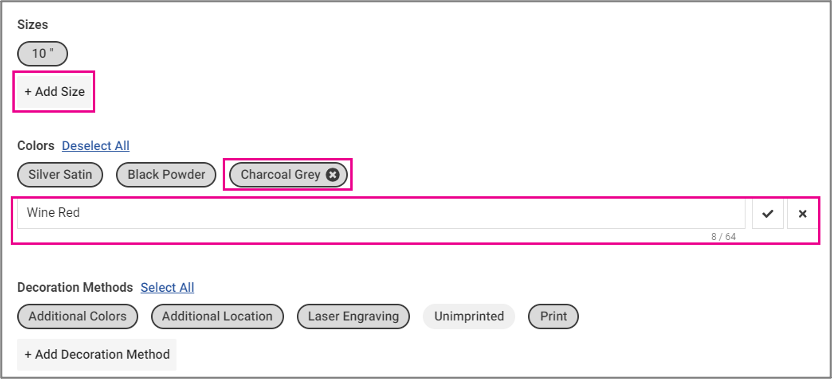
Task: Click the Deselect All colors link
Action: (x=96, y=146)
